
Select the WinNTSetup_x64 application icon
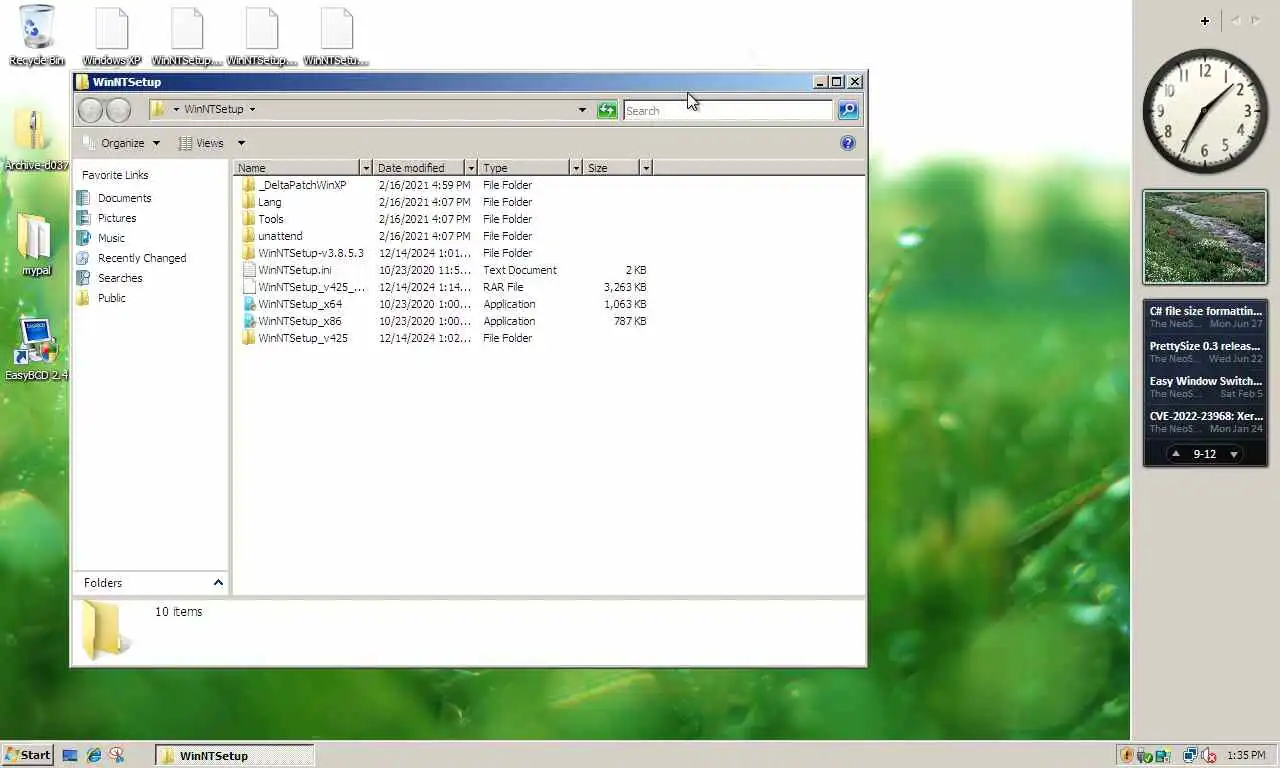click(x=249, y=304)
